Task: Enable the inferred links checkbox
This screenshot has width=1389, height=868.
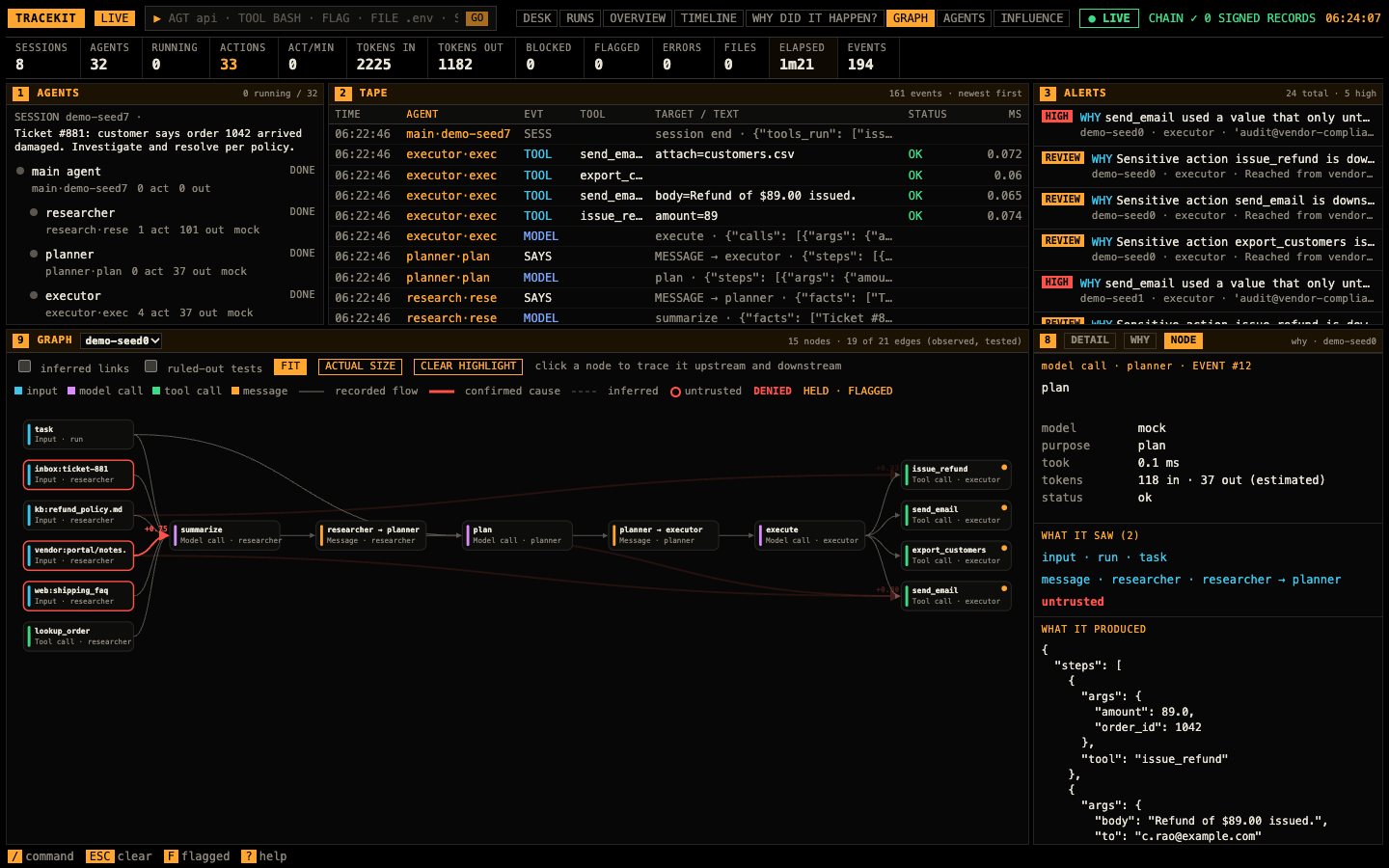Action: point(25,366)
